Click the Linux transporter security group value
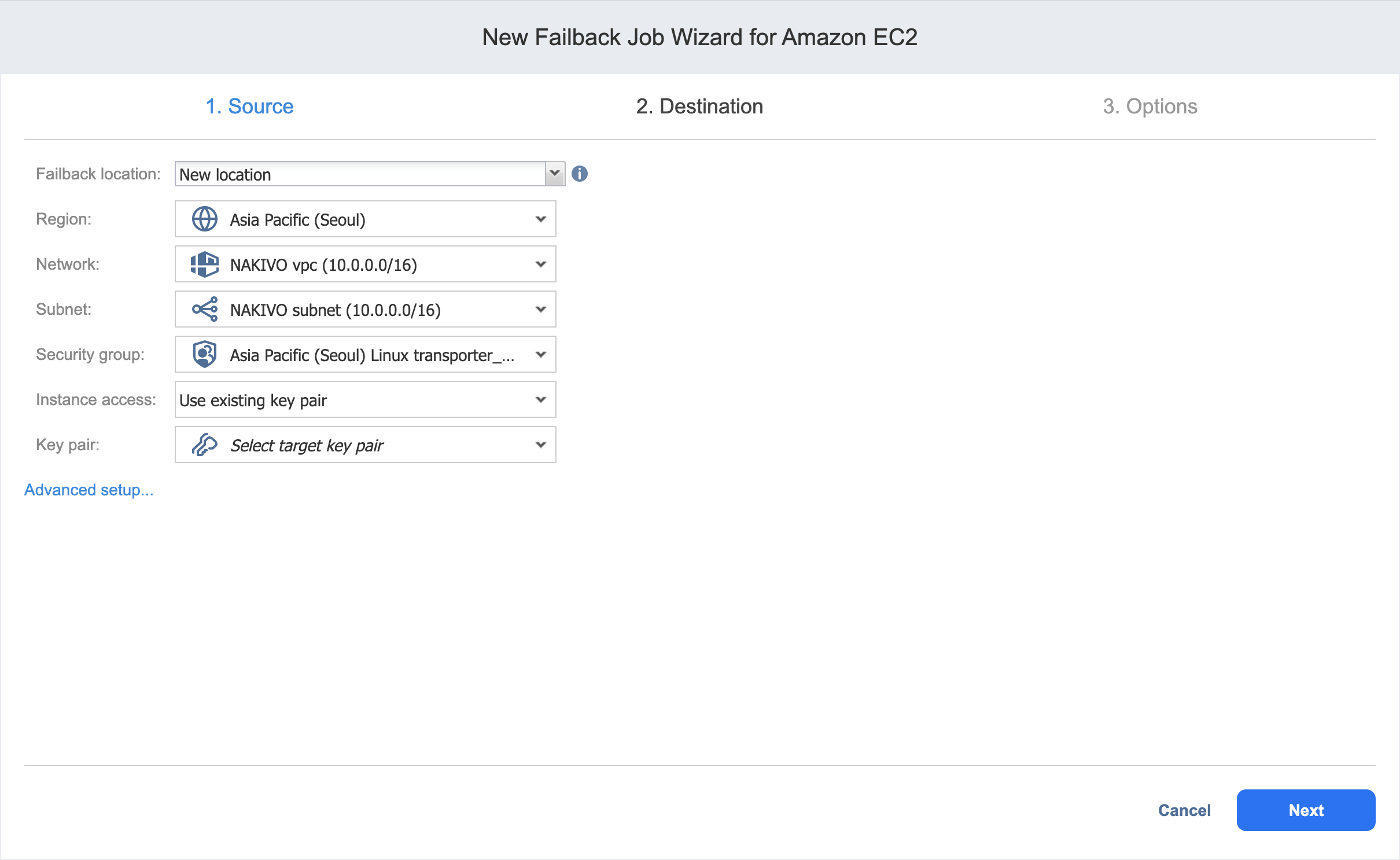The width and height of the screenshot is (1400, 860). 372,355
